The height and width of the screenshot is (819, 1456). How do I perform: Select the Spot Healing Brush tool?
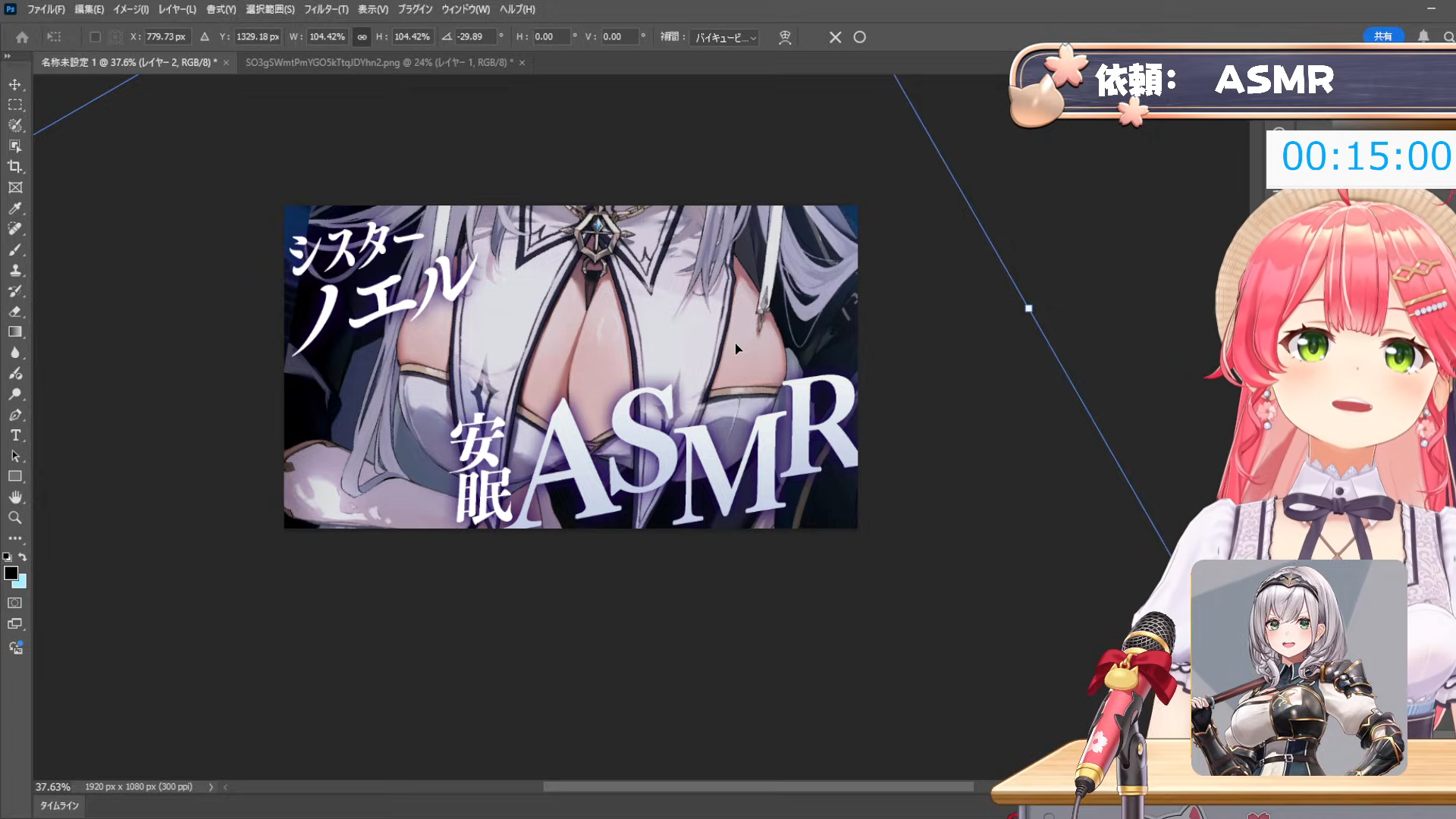pos(15,228)
